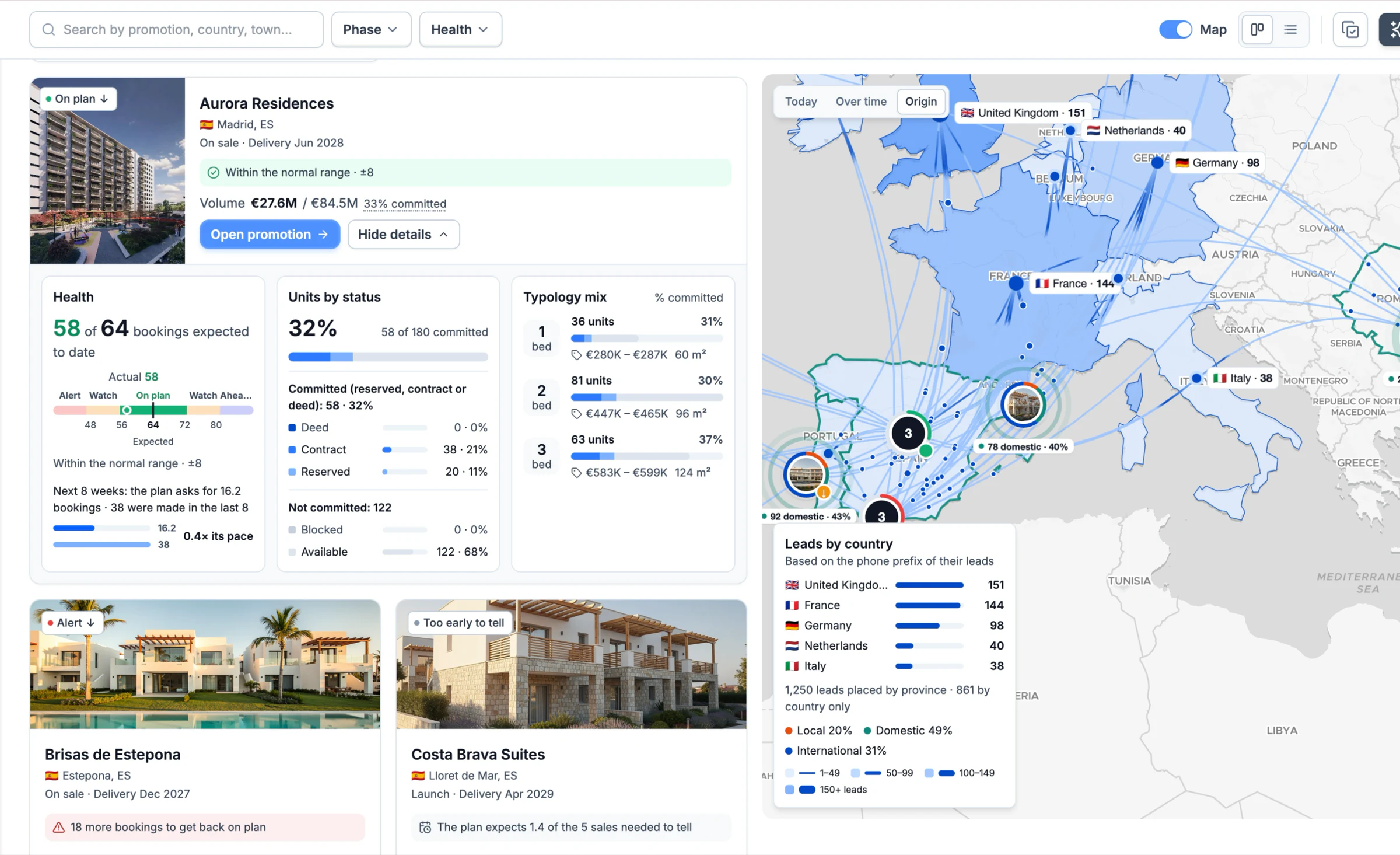Screen dimensions: 1400x855
Task: Open Brisas de Estepona title
Action: click(113, 754)
